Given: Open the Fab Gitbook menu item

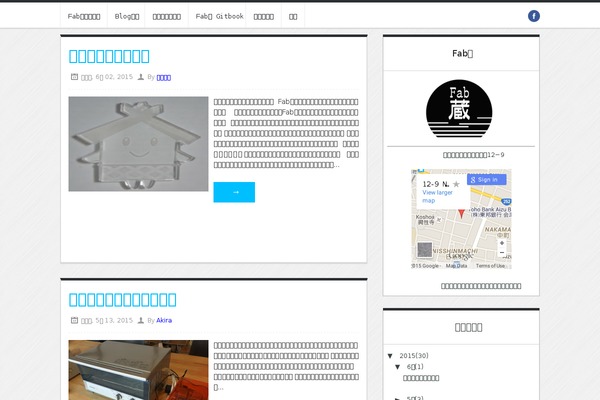Looking at the screenshot, I should pyautogui.click(x=219, y=16).
